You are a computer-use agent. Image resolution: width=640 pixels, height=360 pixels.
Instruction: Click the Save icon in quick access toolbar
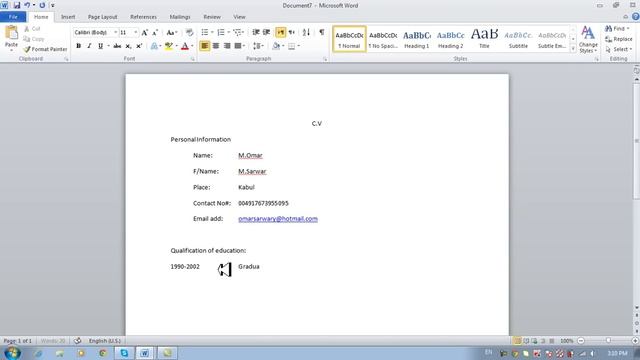17,5
